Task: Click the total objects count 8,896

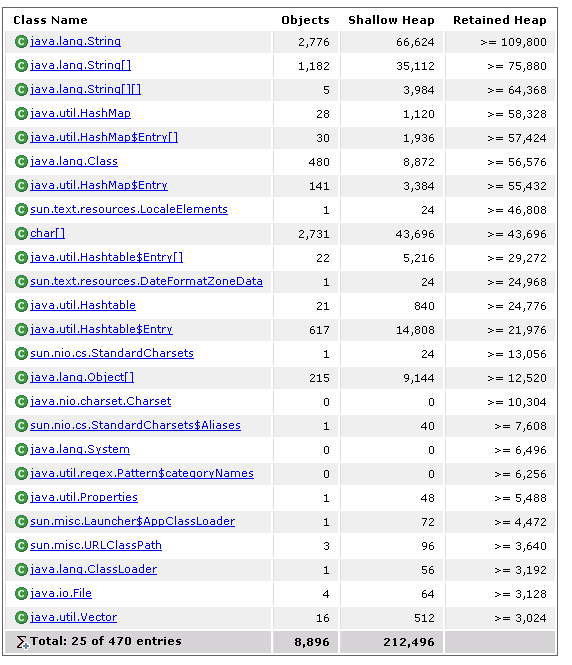Action: 312,642
